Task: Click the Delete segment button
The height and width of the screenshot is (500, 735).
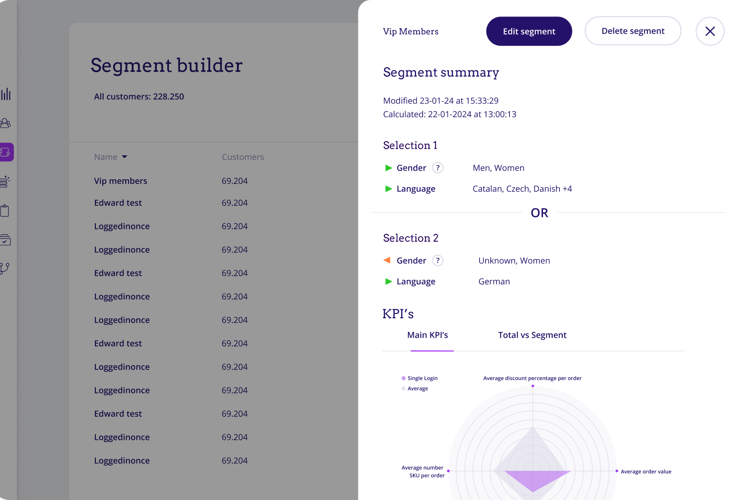Action: [633, 31]
